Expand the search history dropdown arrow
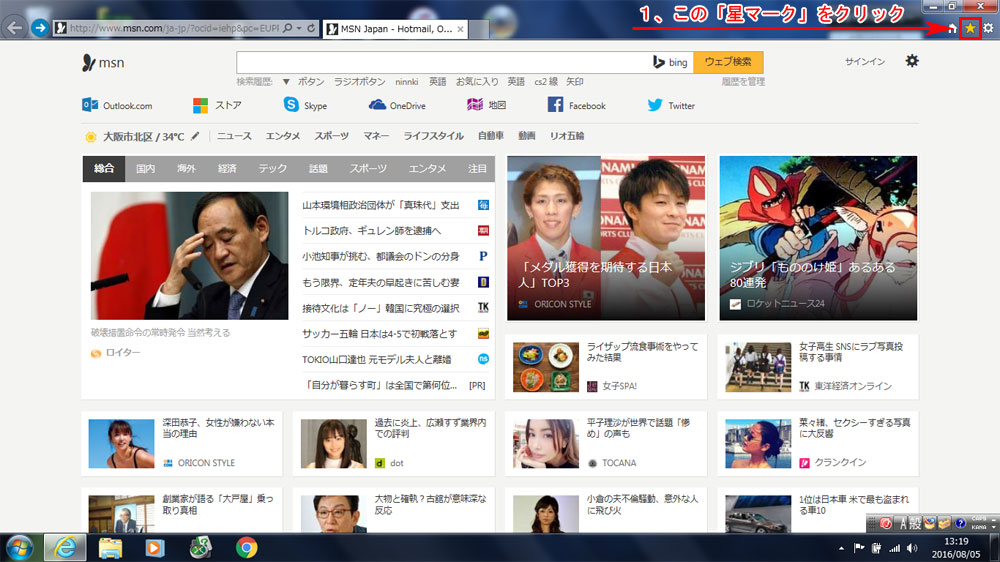The width and height of the screenshot is (1000, 562). pyautogui.click(x=286, y=81)
